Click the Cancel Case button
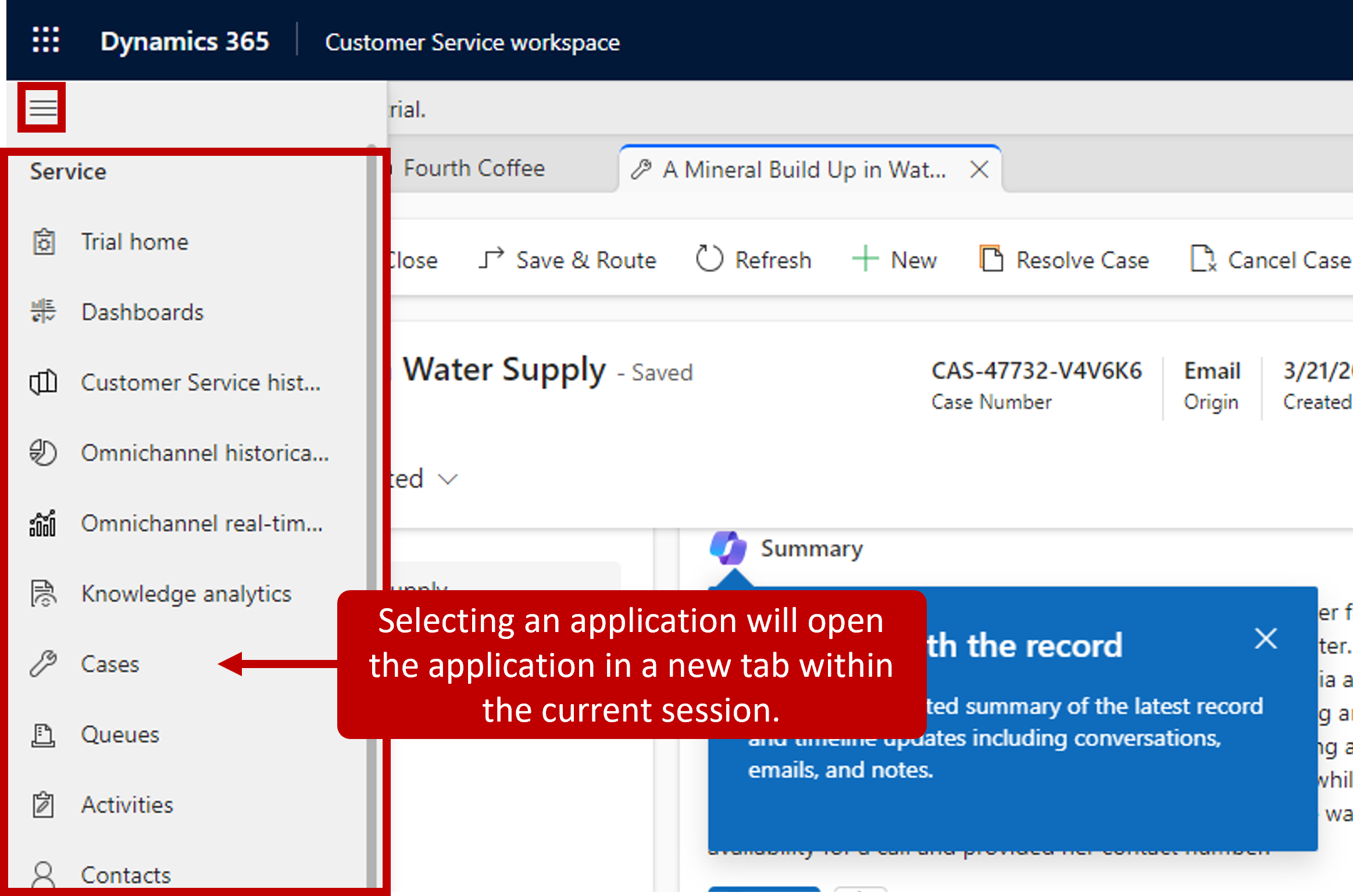Image resolution: width=1353 pixels, height=896 pixels. [x=1270, y=259]
